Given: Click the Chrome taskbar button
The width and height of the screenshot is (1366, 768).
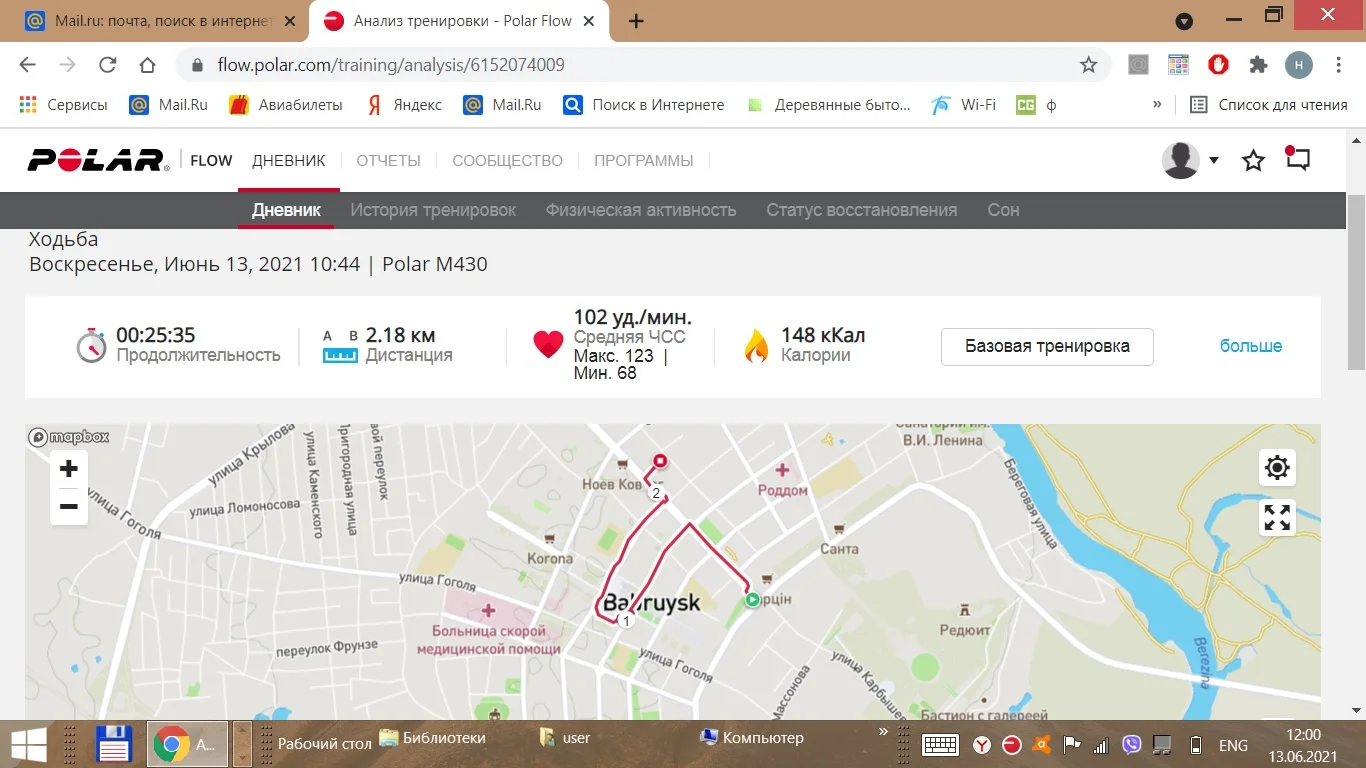Looking at the screenshot, I should (x=187, y=744).
